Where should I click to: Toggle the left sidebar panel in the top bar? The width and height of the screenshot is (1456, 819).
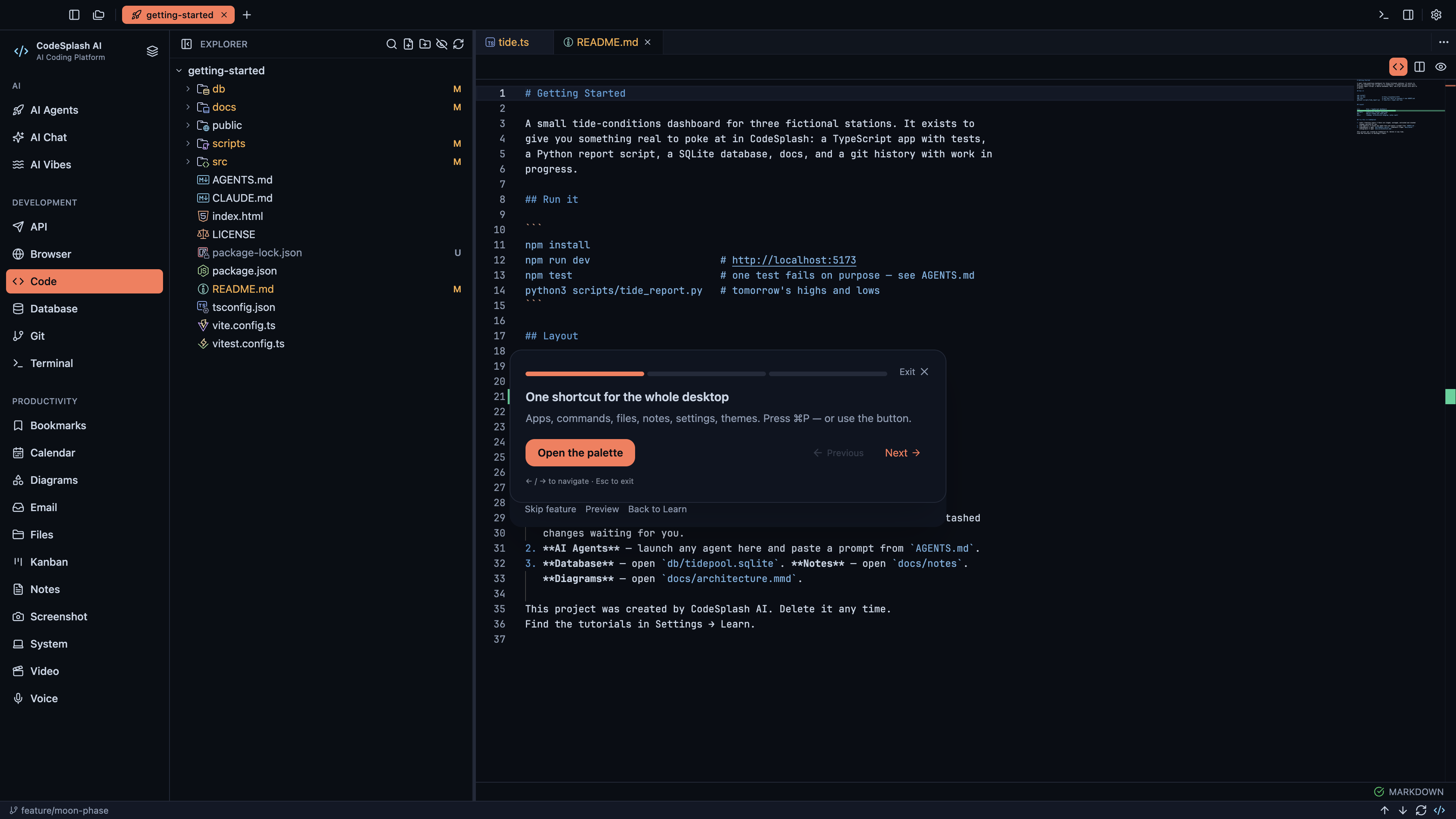(74, 15)
